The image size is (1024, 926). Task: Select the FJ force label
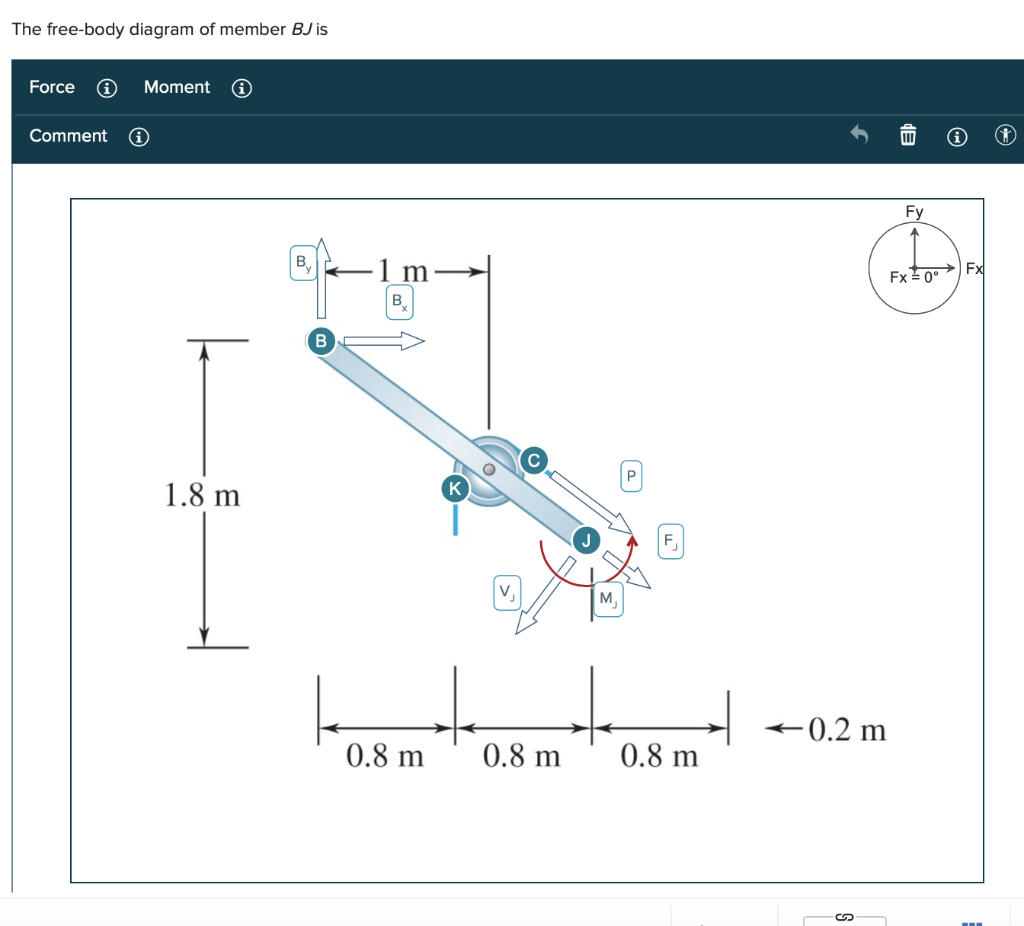point(670,541)
